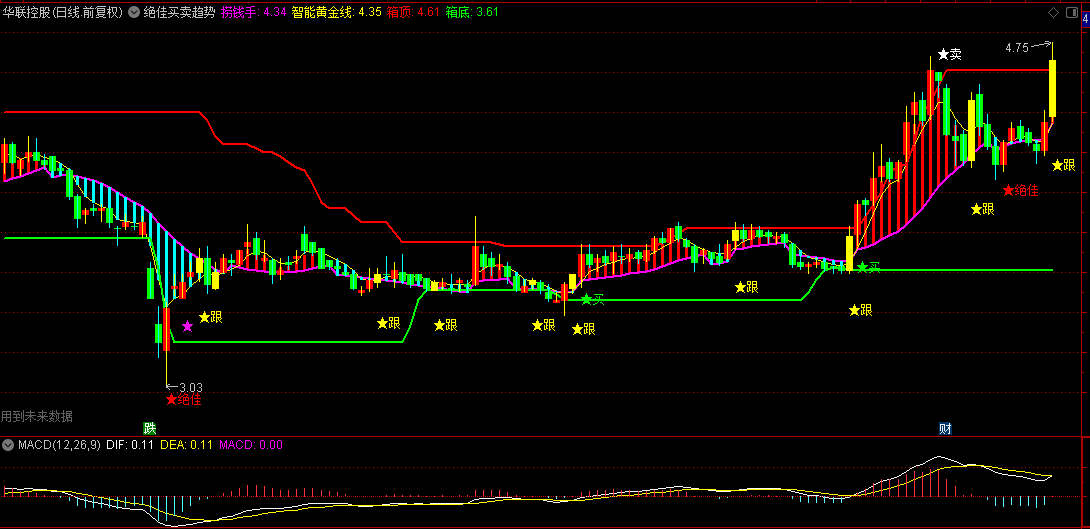This screenshot has width=1090, height=529.
Task: Click the DEA: 0.11 value
Action: tap(187, 445)
